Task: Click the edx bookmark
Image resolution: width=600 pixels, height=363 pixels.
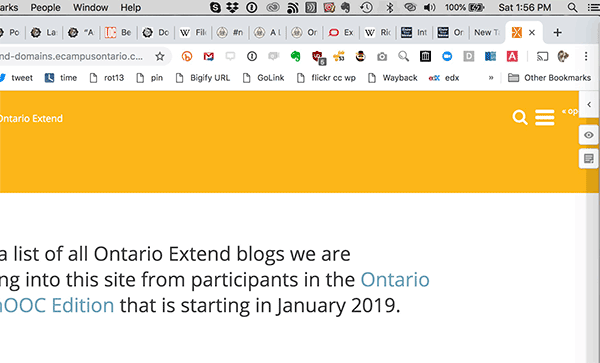Action: click(444, 78)
